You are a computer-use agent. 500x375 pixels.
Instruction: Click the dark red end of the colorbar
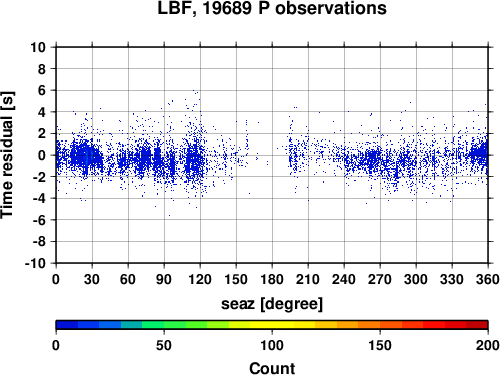pyautogui.click(x=477, y=325)
